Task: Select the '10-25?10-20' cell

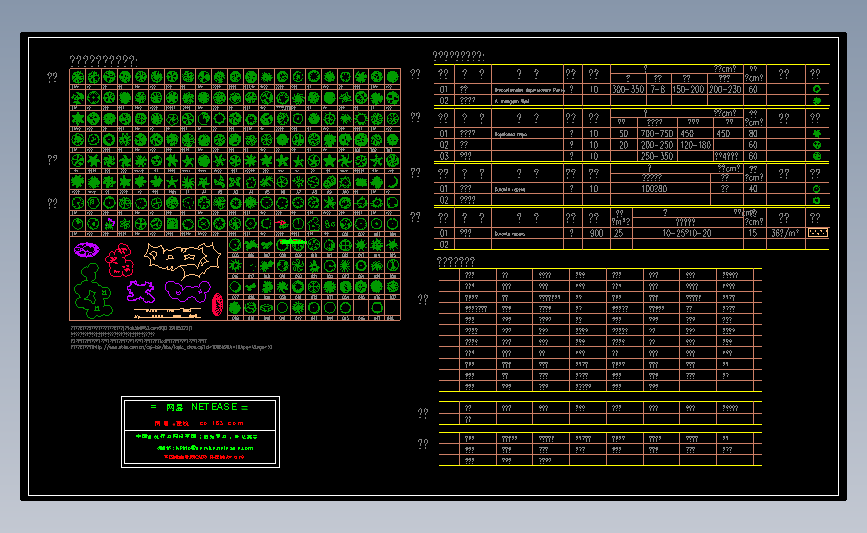Action: pyautogui.click(x=687, y=233)
